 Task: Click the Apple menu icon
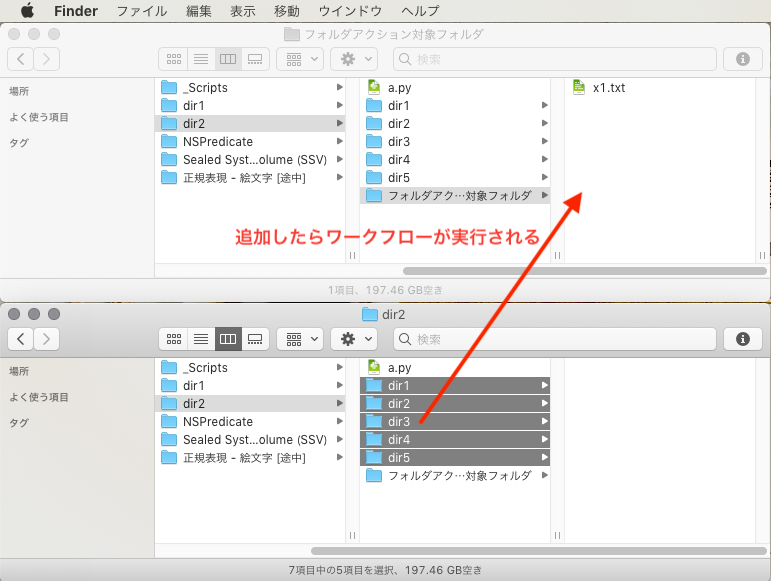[27, 11]
